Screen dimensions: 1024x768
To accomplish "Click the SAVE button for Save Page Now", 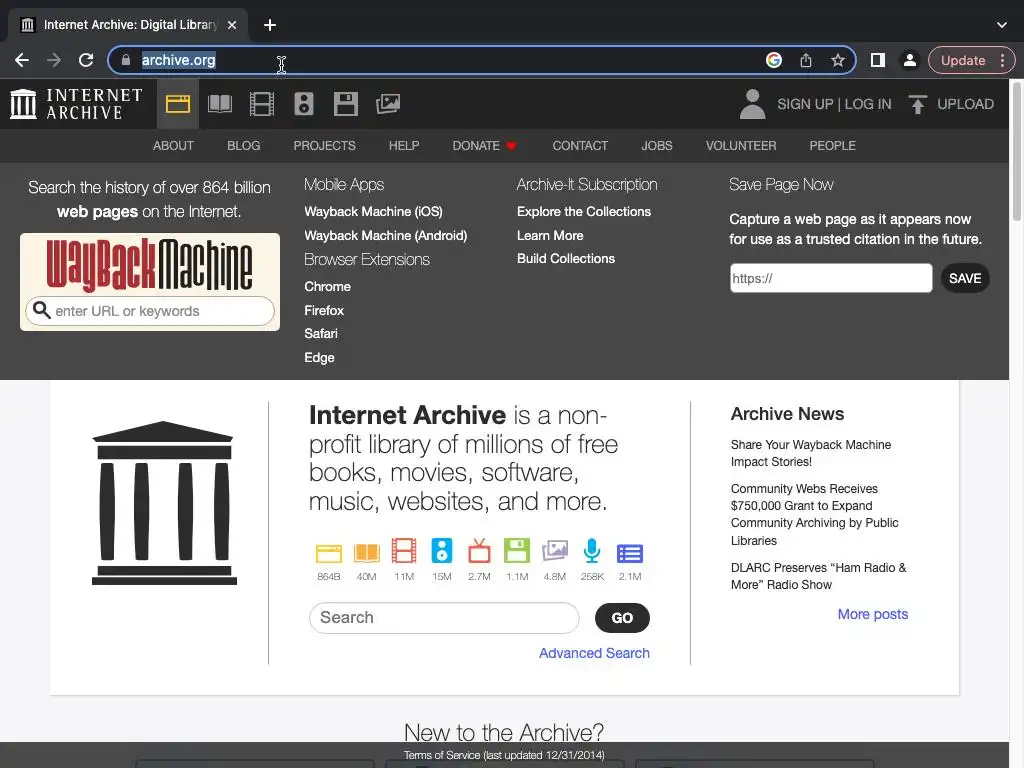I will click(x=965, y=278).
